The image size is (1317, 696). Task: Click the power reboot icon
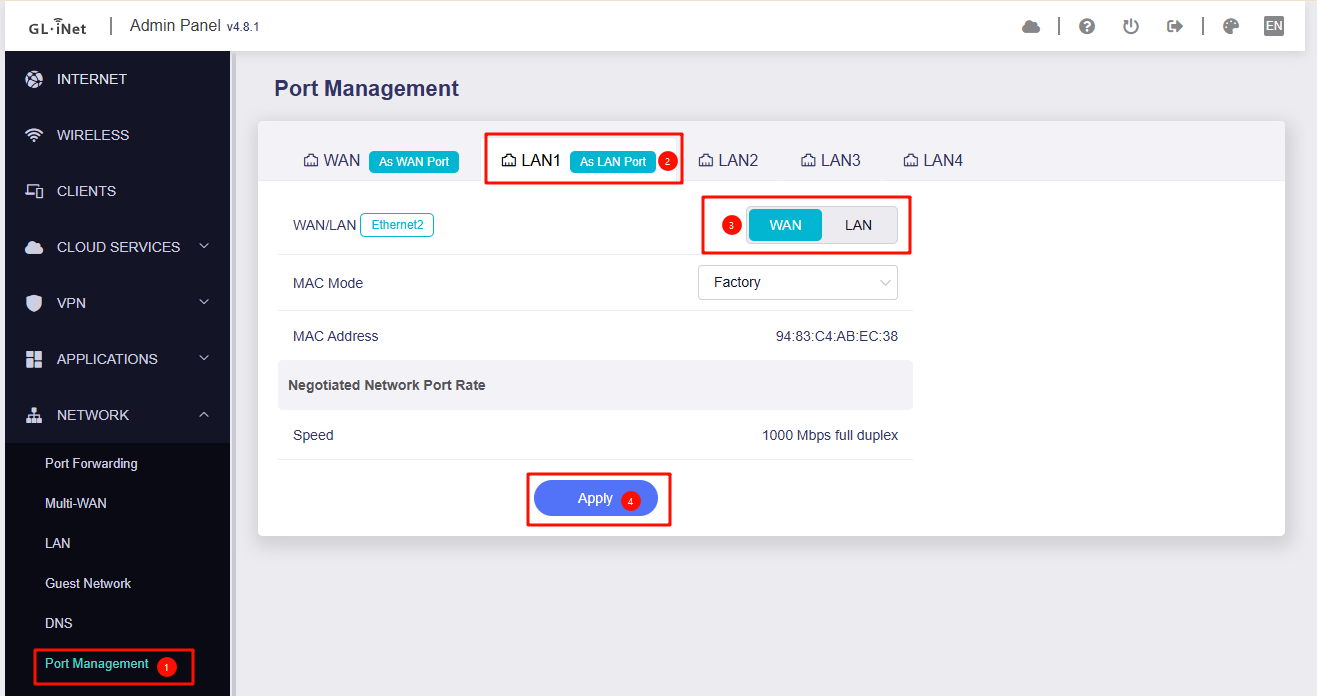(x=1131, y=27)
